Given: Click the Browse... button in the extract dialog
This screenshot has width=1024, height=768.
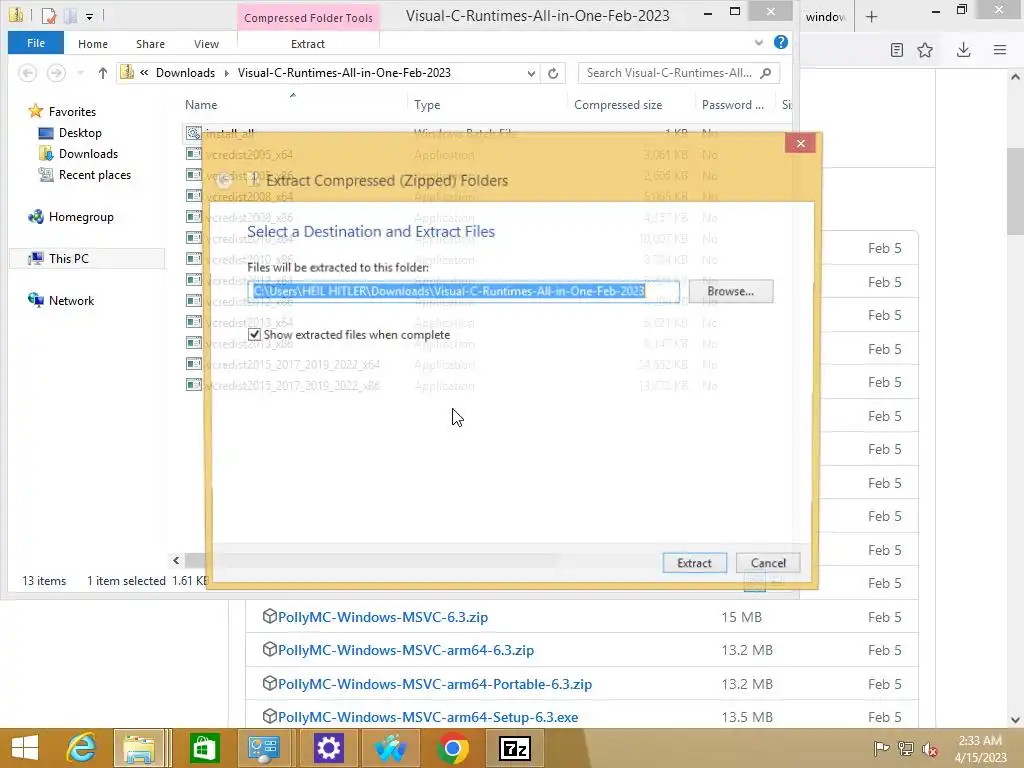Looking at the screenshot, I should click(731, 291).
